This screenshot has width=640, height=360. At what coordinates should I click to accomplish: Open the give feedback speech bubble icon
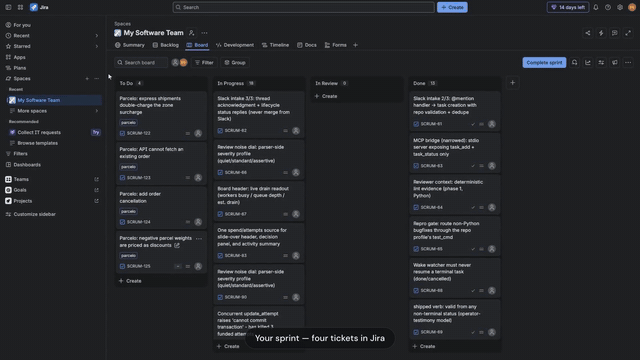click(614, 33)
